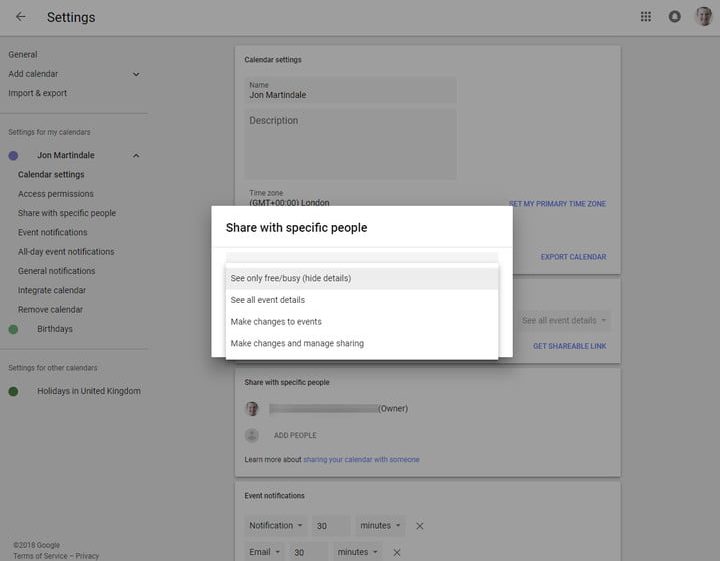
Task: Open General settings
Action: pyautogui.click(x=22, y=55)
